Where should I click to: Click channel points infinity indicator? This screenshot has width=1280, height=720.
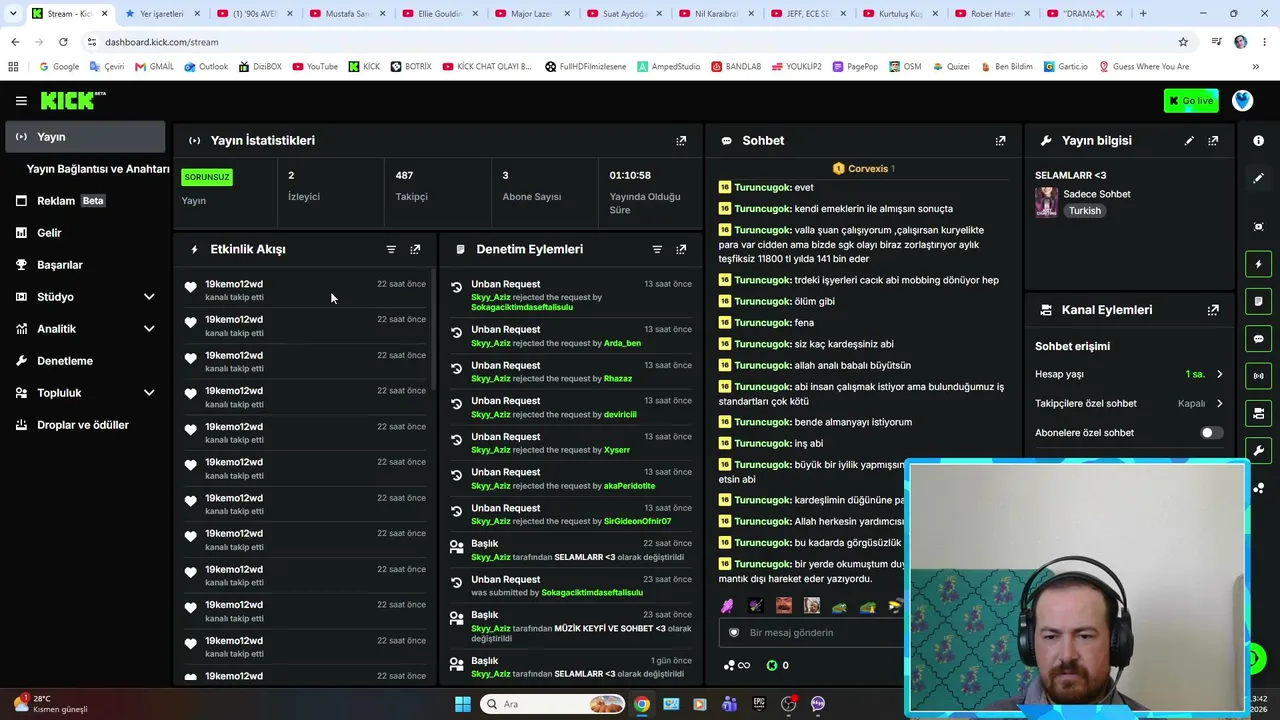737,666
